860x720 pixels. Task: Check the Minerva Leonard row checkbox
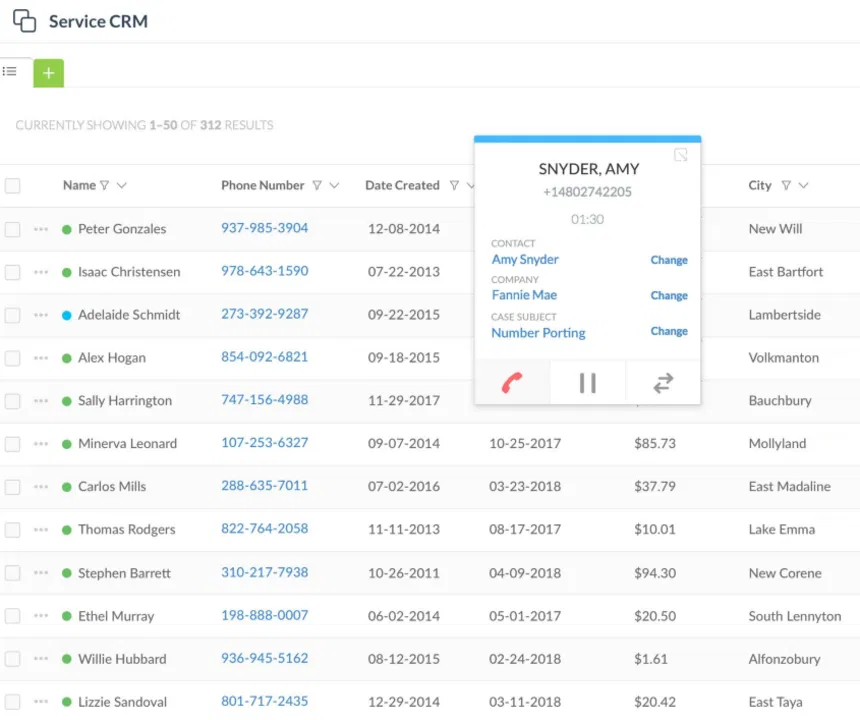point(13,444)
